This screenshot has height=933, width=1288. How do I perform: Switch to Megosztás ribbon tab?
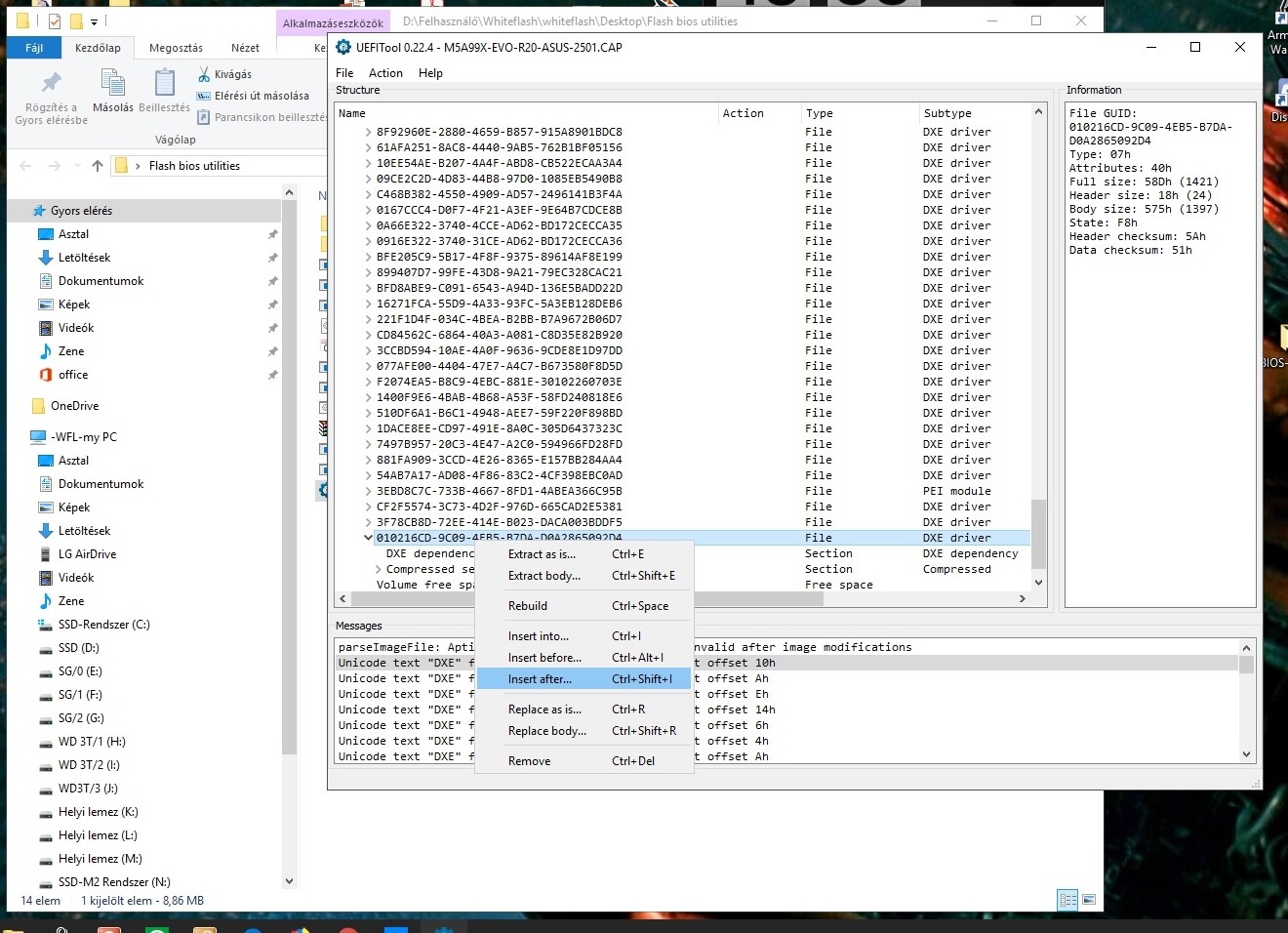click(x=177, y=48)
